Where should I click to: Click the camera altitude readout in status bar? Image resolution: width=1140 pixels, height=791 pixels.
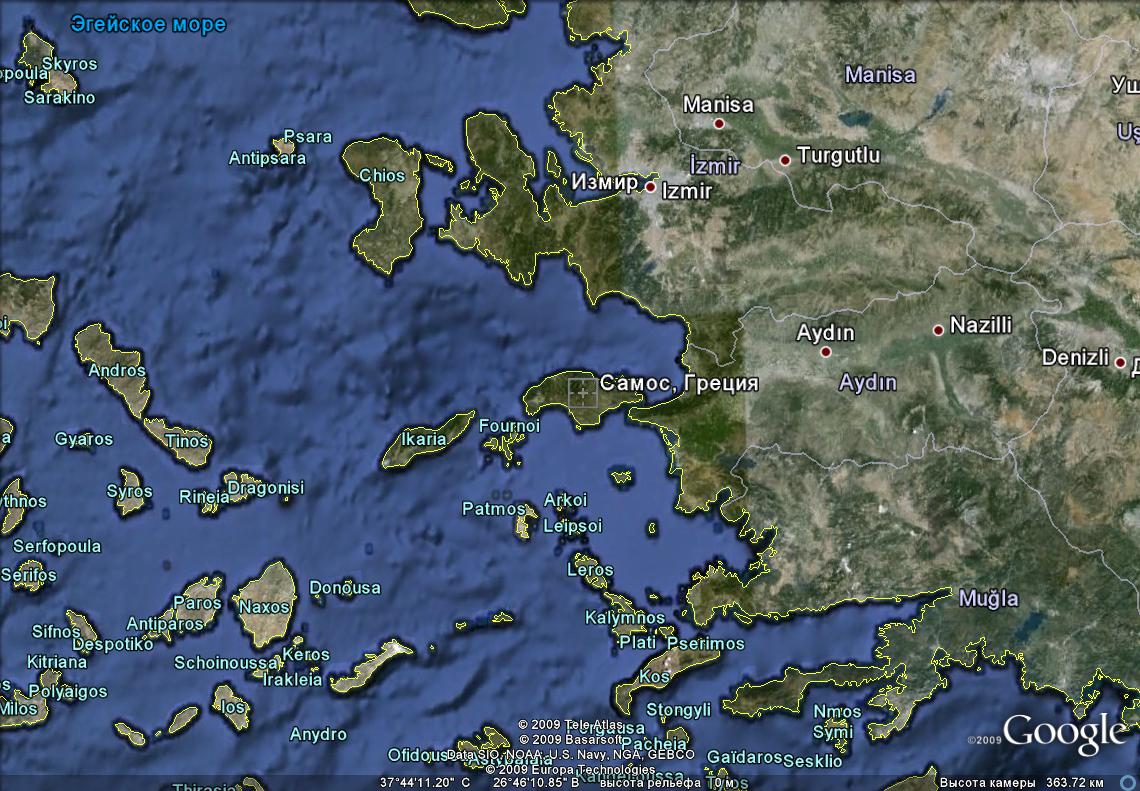(x=1021, y=781)
